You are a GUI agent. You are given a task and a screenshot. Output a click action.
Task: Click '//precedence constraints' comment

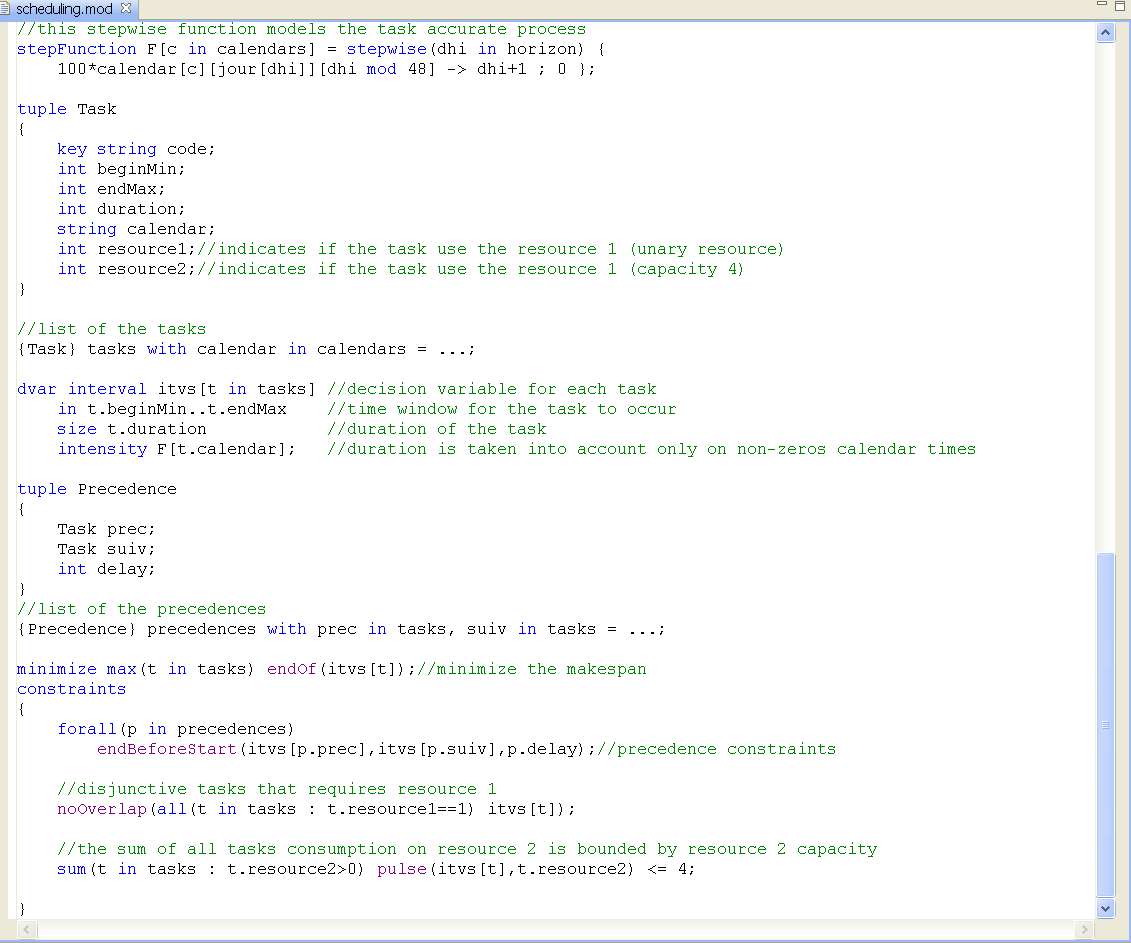click(717, 749)
